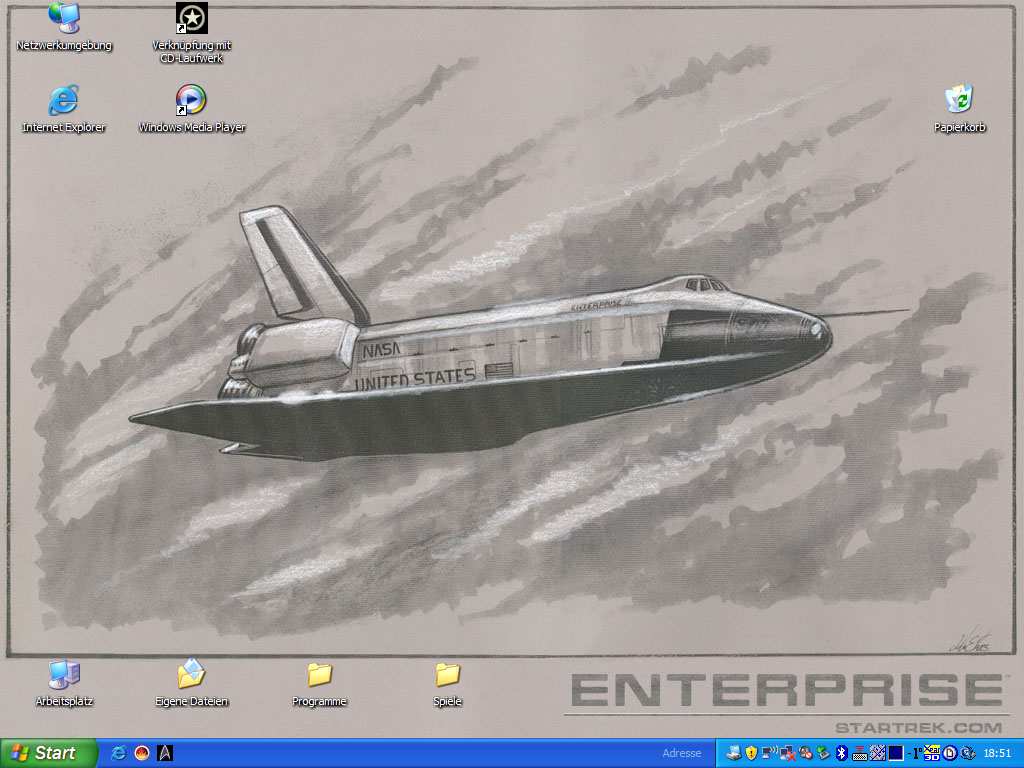Click the taskbar clock showing 18:51
The width and height of the screenshot is (1024, 768).
click(997, 753)
